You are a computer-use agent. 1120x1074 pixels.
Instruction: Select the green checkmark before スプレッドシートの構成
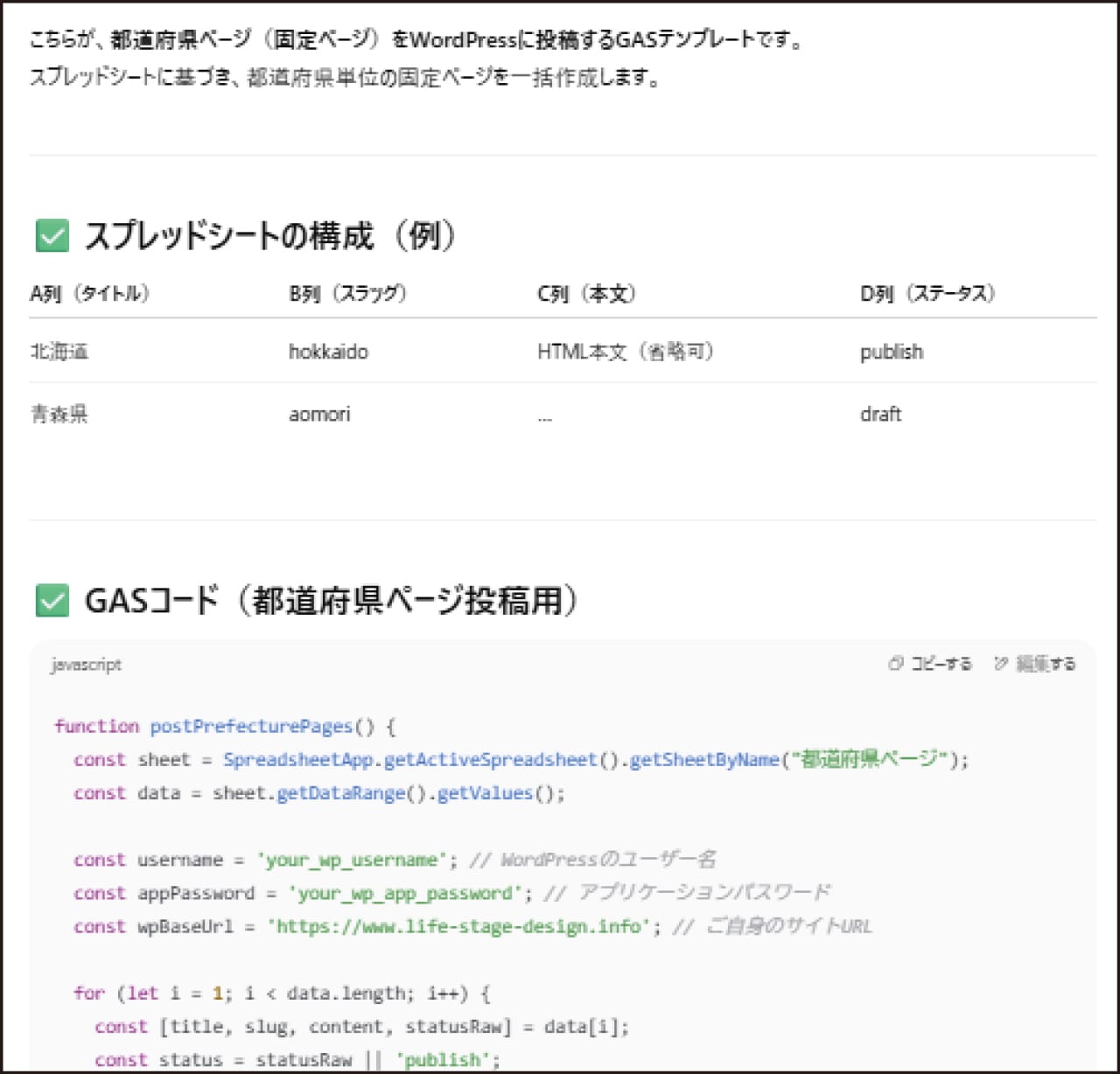pyautogui.click(x=52, y=234)
